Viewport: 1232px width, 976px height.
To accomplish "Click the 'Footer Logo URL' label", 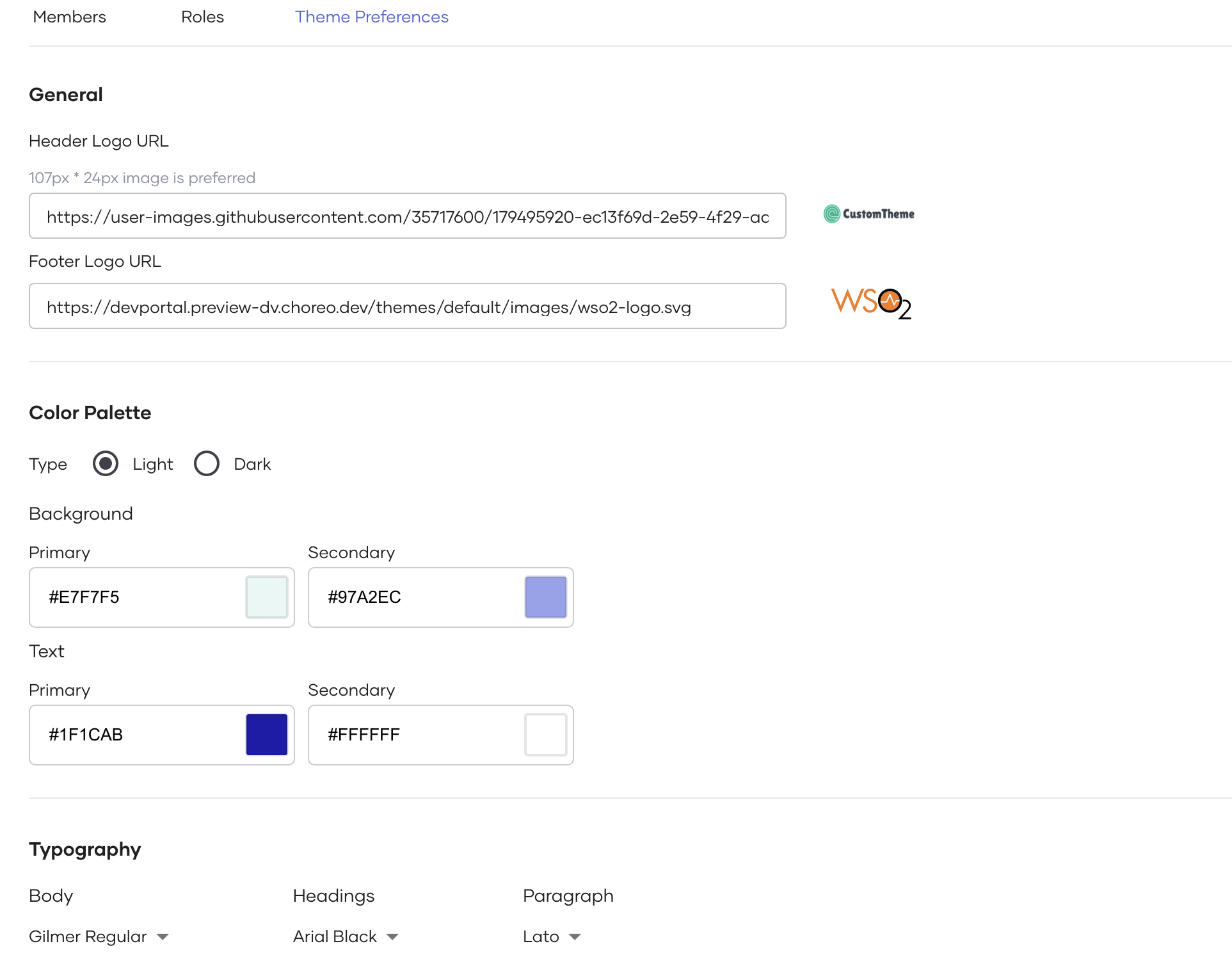I will point(95,261).
